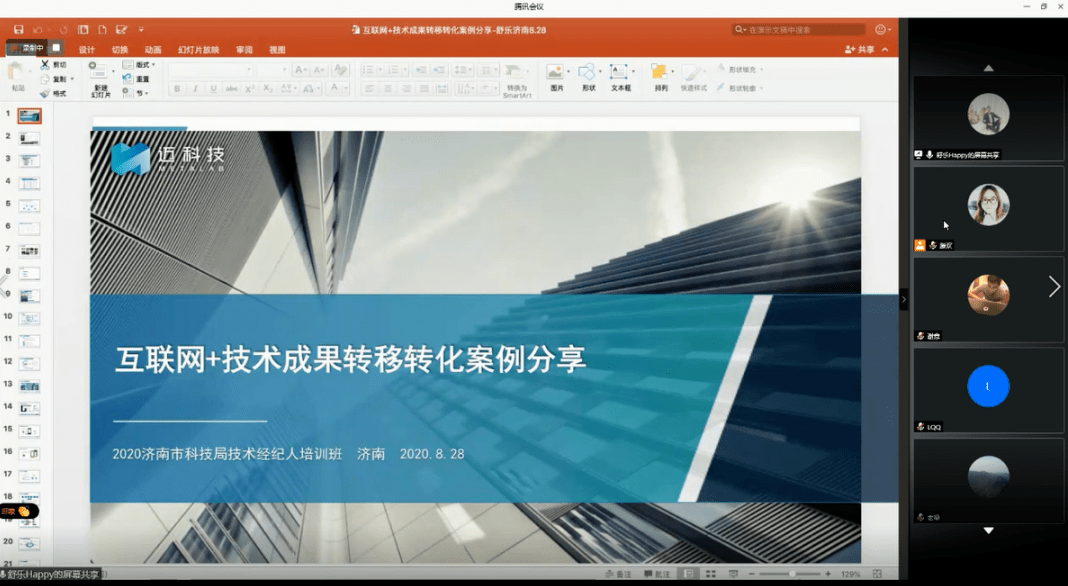Insert a Text Box (文本框)
Screen dimensions: 1068x586
[620, 73]
